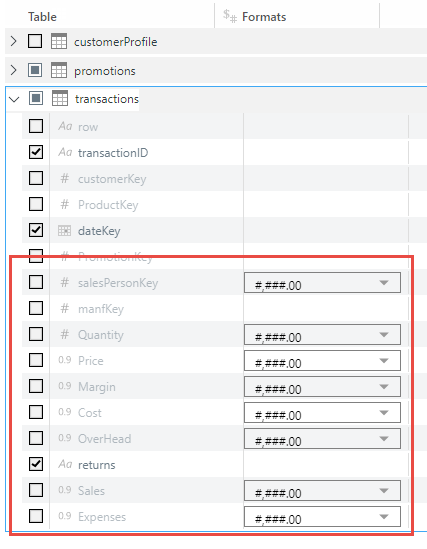Click the Formats column header icon
427x549 pixels.
click(230, 16)
